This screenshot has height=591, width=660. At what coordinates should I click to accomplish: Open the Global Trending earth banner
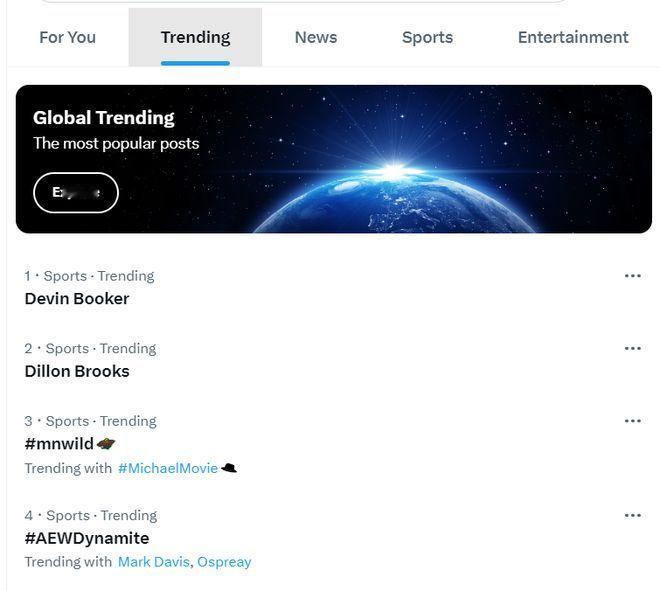400,160
